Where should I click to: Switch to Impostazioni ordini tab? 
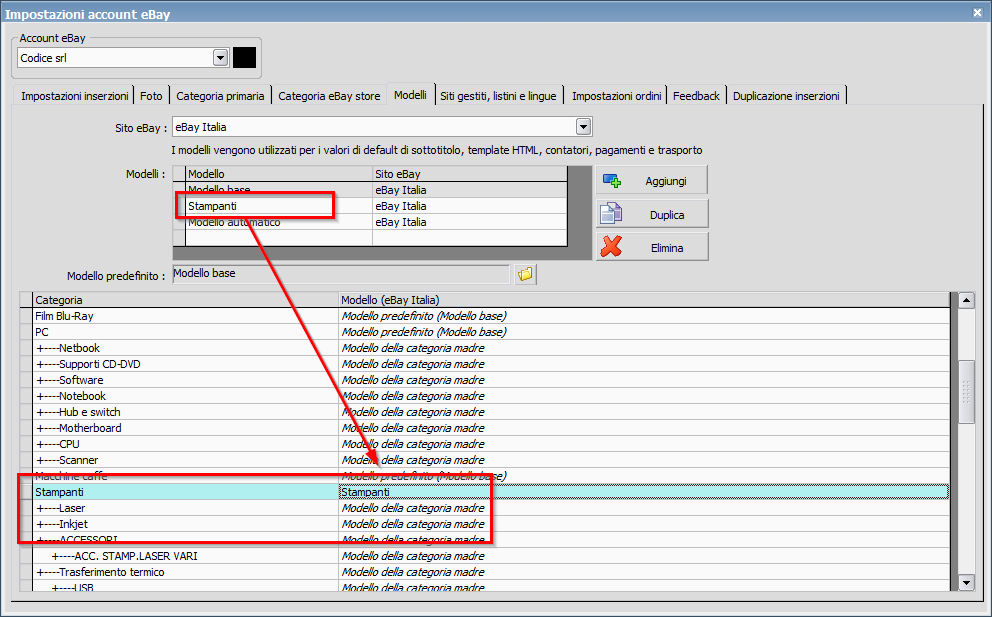coord(616,96)
